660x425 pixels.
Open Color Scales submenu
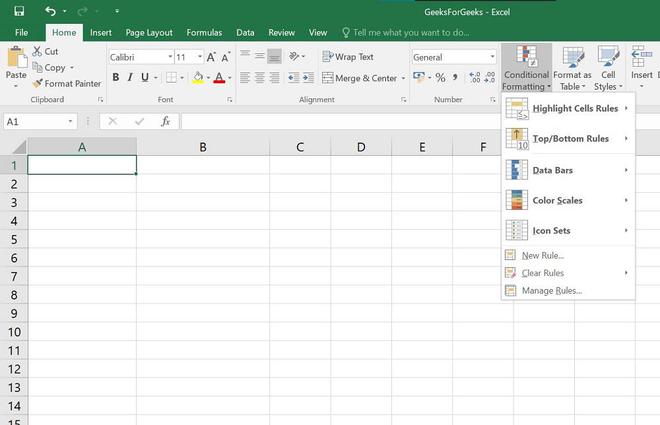(x=568, y=200)
